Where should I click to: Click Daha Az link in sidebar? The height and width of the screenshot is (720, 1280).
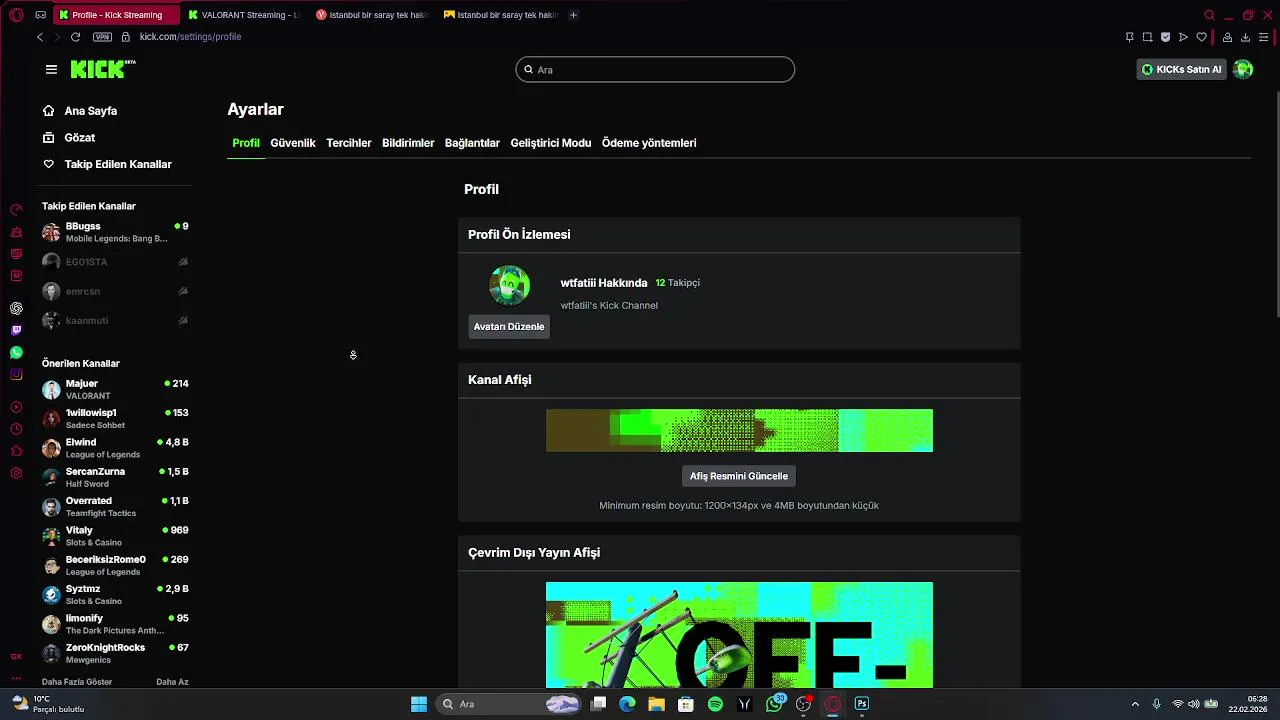point(172,682)
